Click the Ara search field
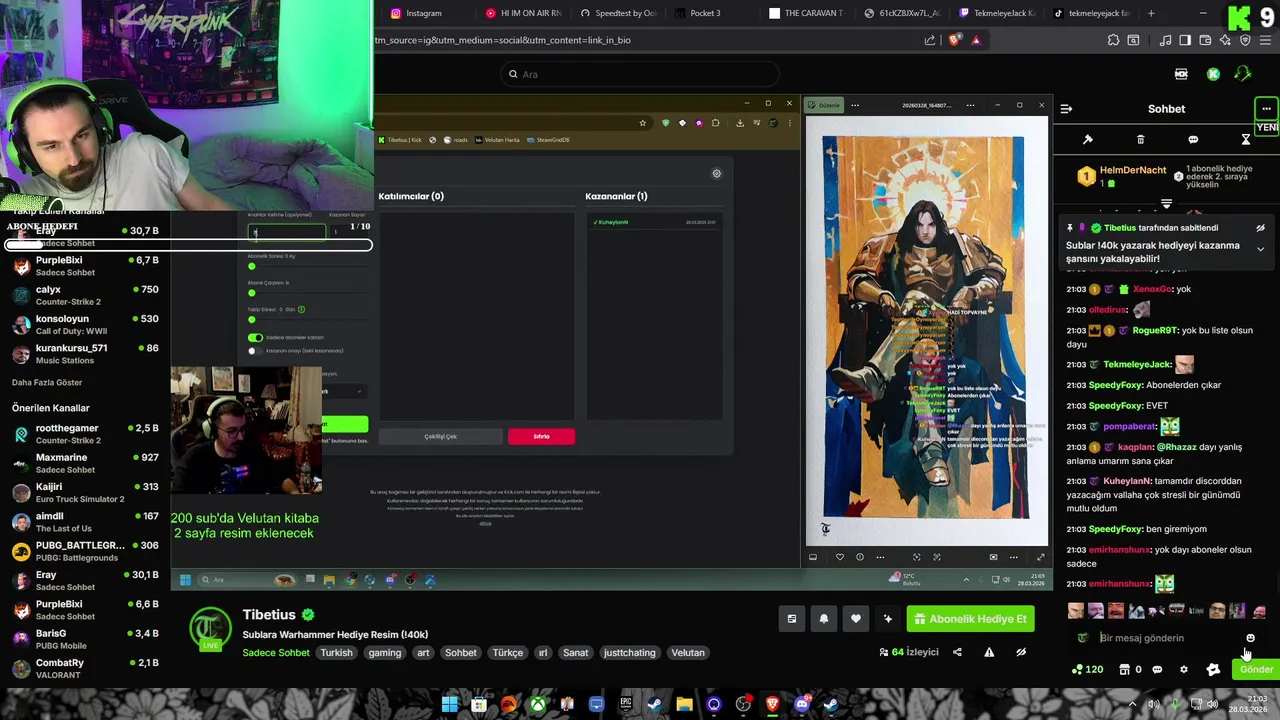 click(640, 74)
